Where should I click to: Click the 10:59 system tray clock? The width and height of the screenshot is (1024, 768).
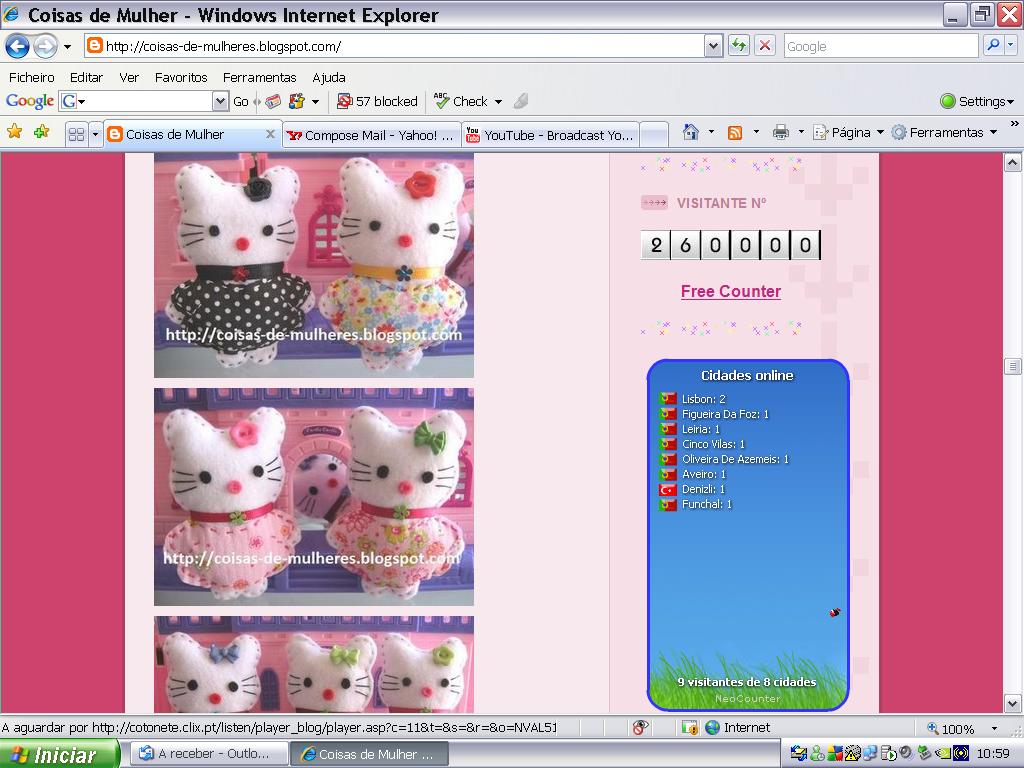(993, 754)
